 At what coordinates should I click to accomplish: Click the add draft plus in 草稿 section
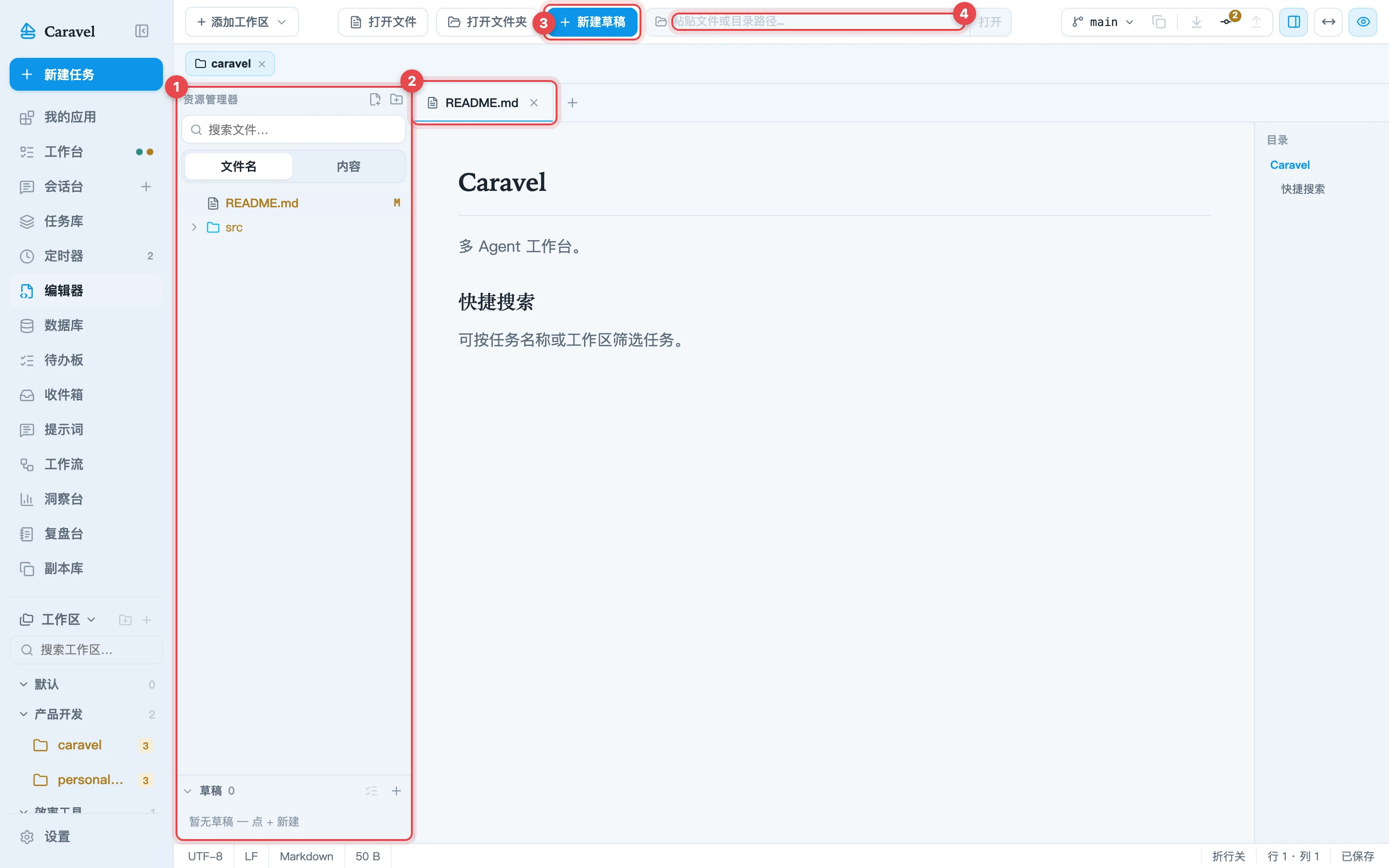click(396, 791)
